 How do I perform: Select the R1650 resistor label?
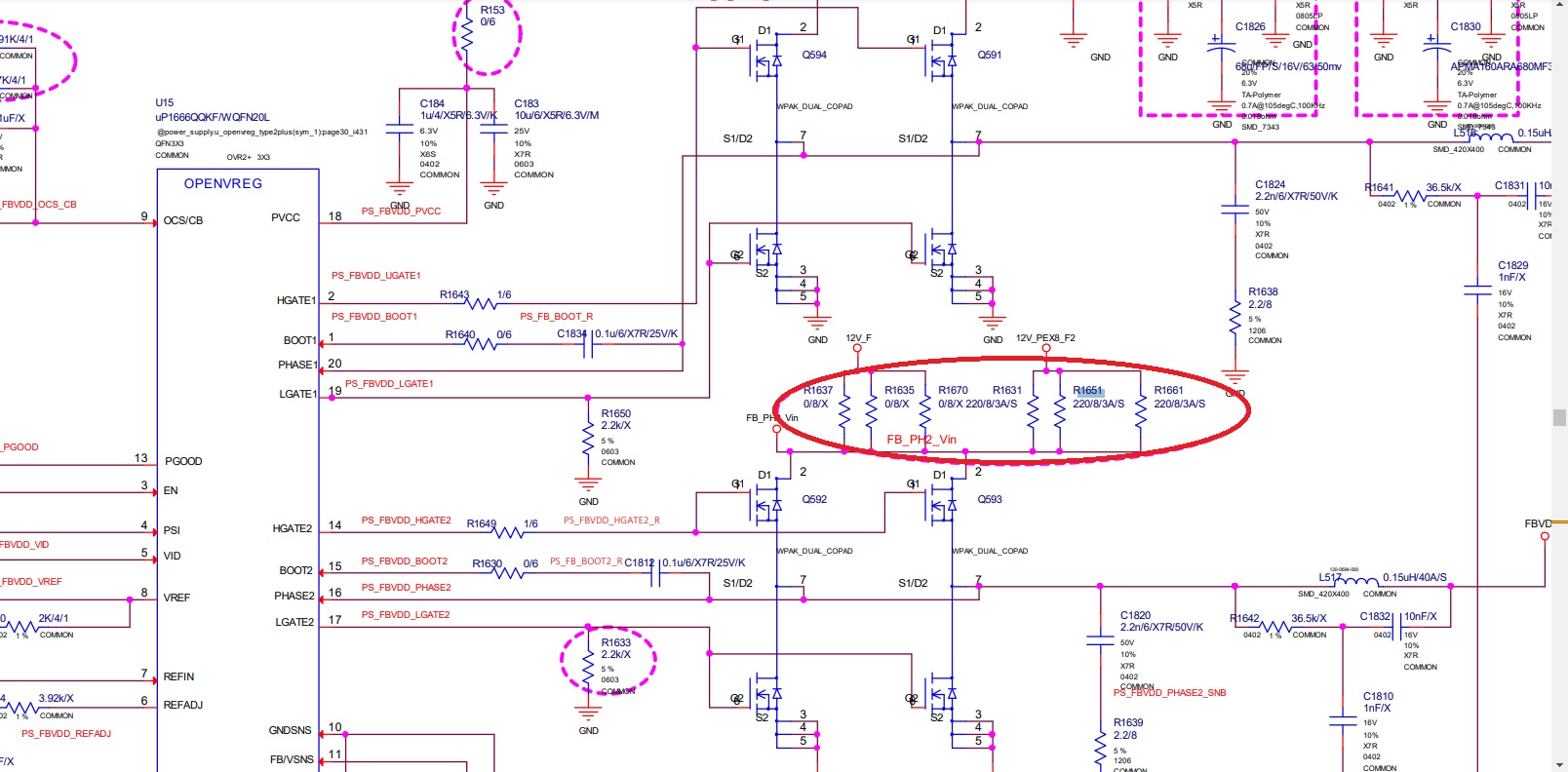[616, 413]
